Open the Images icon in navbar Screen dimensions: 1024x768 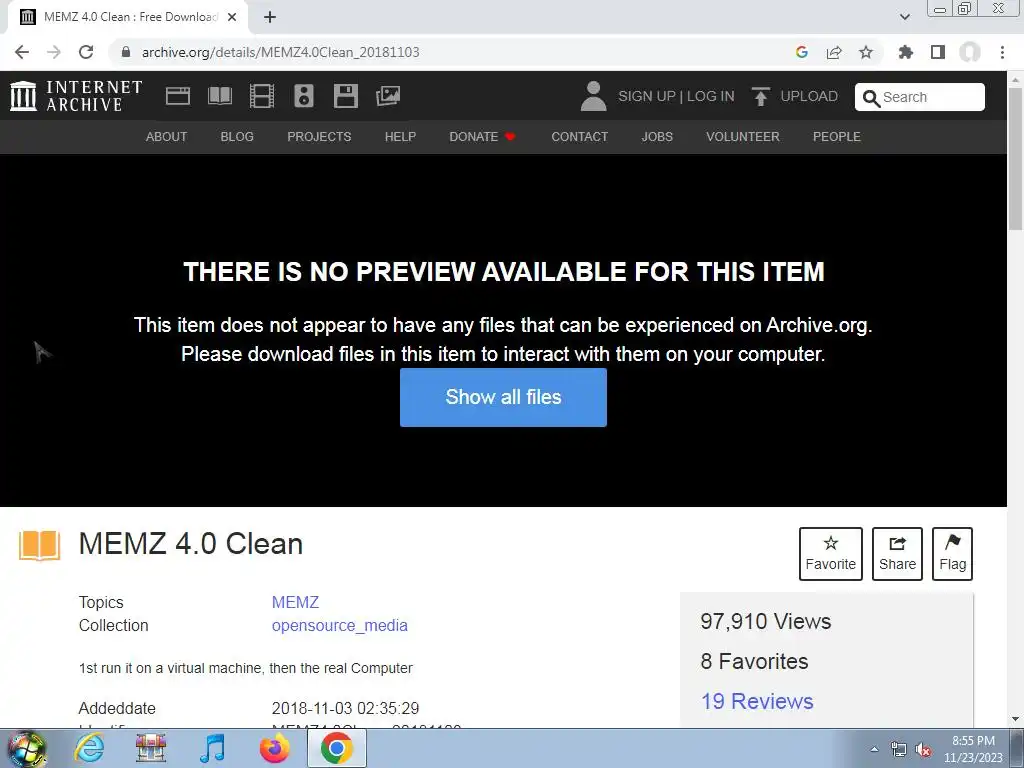tap(388, 96)
